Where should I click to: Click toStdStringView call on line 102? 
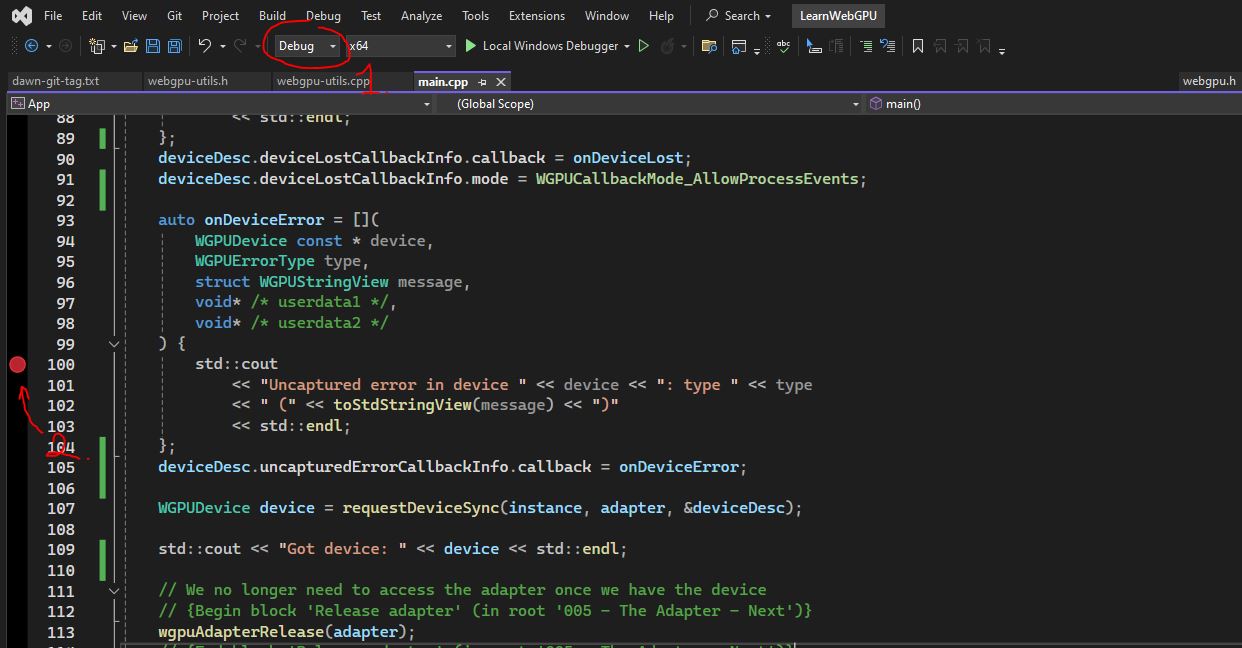click(x=402, y=405)
